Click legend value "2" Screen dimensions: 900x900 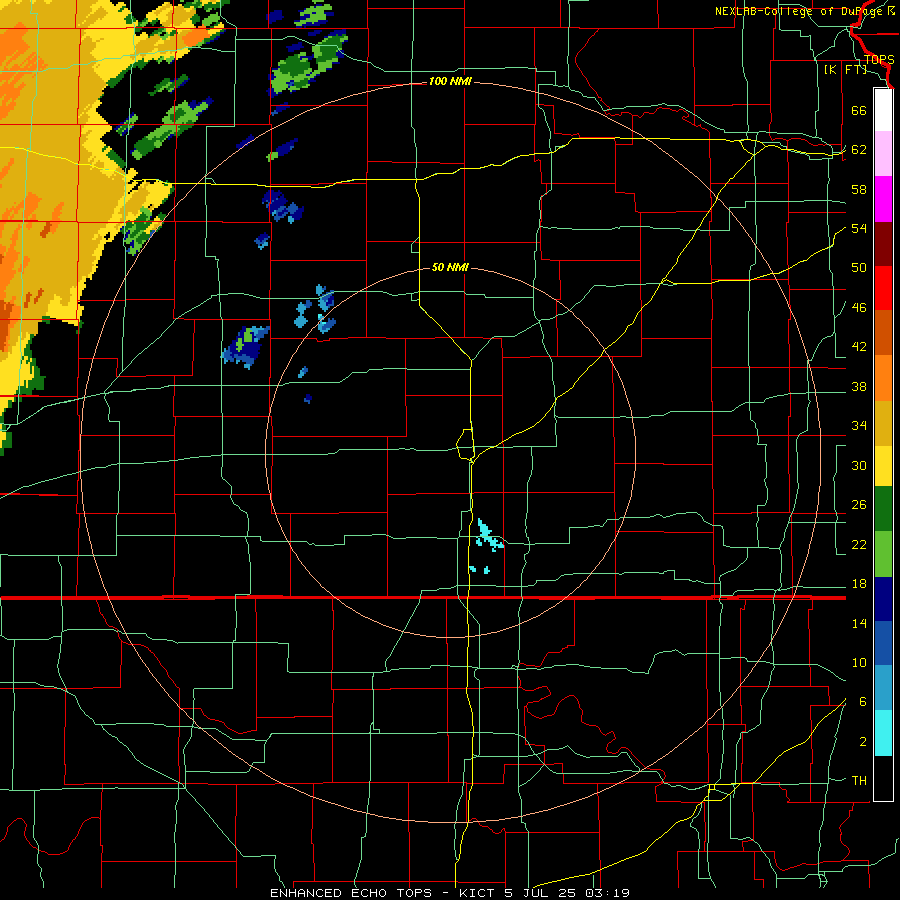click(863, 742)
